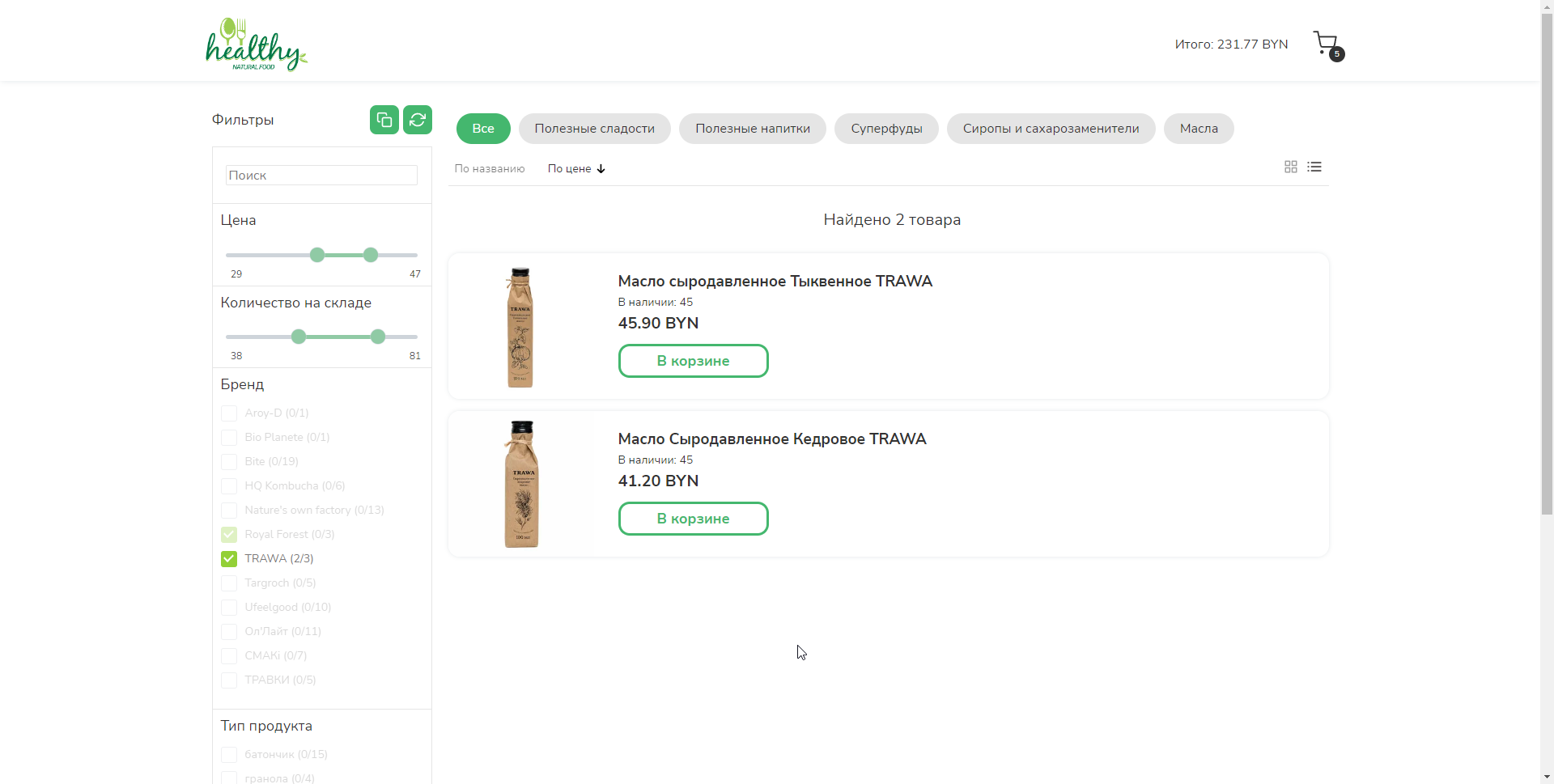The height and width of the screenshot is (784, 1554).
Task: Open Масло Сыродавленное Кедровое TRAWA title
Action: [x=772, y=439]
